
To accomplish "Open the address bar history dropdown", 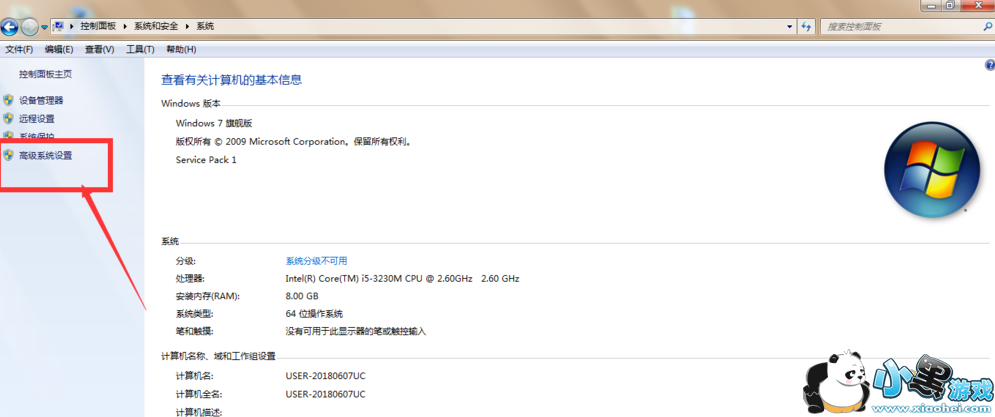I will click(789, 27).
